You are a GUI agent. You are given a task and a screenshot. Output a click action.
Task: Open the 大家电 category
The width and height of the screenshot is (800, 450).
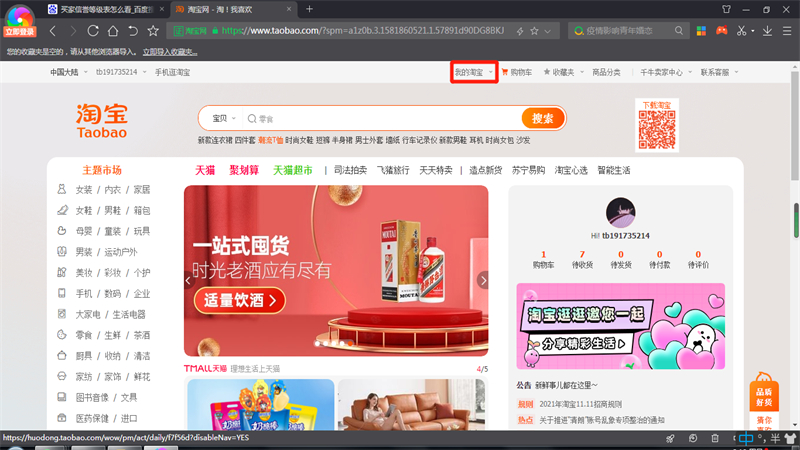(88, 315)
